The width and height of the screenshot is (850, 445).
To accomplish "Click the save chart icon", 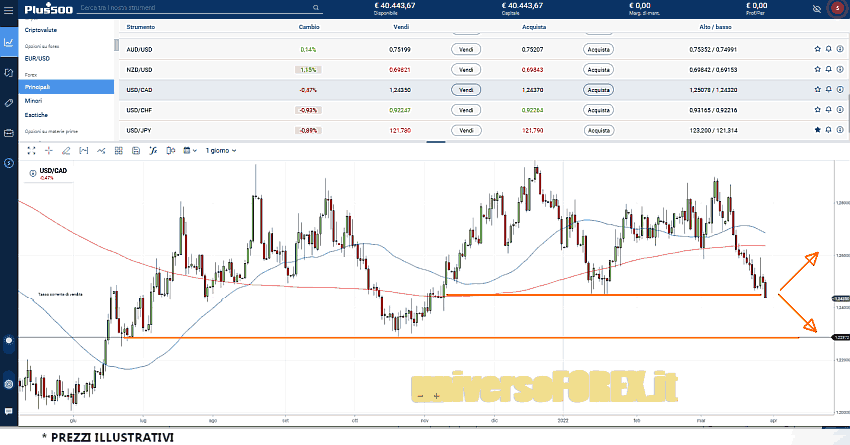I will point(135,150).
